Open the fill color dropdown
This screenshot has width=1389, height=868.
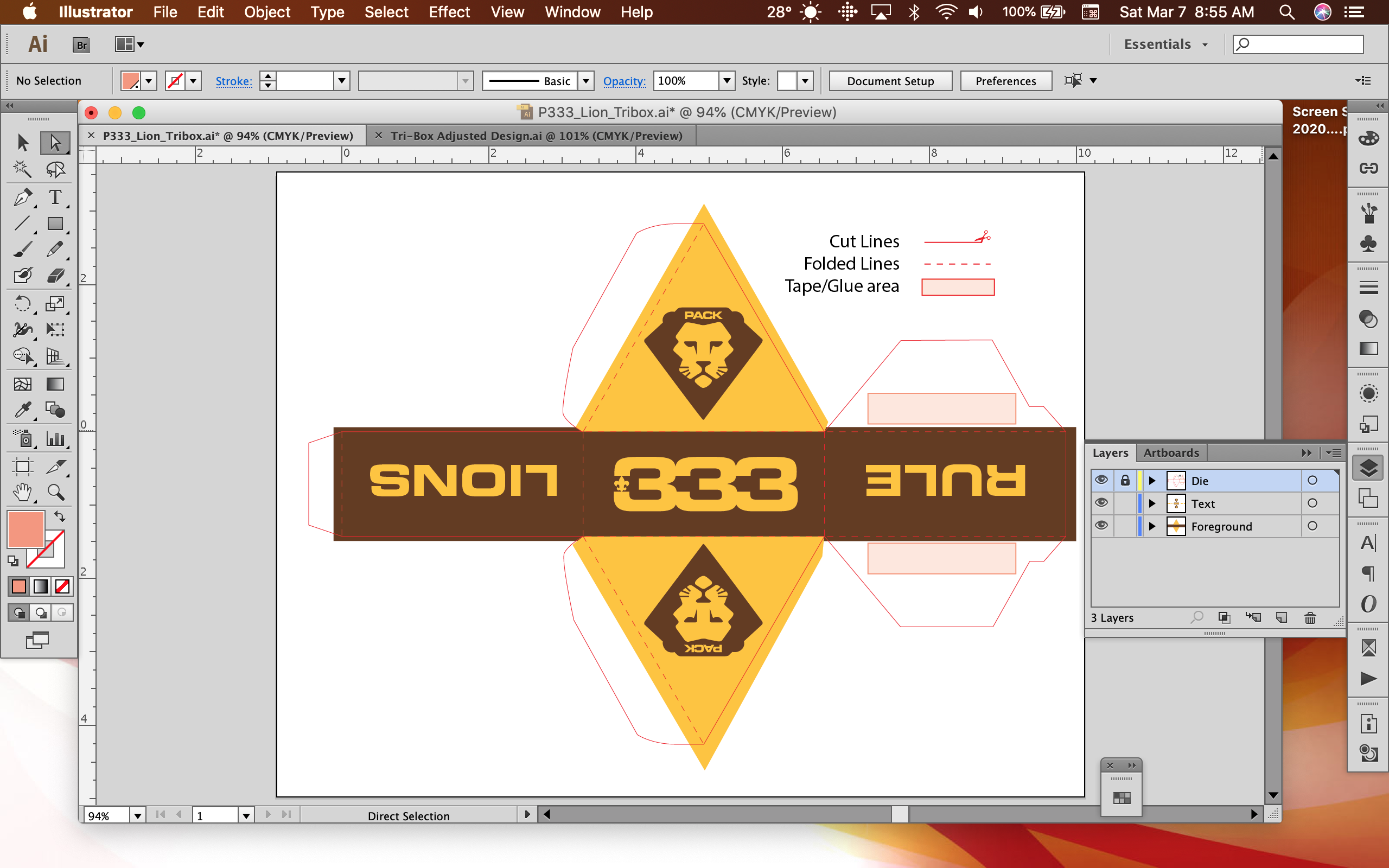point(149,81)
